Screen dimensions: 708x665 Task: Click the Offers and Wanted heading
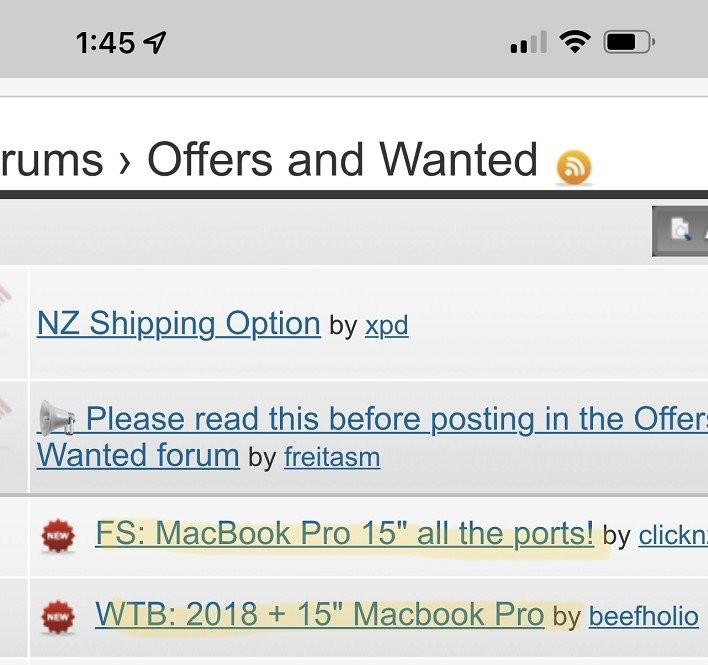pos(342,160)
